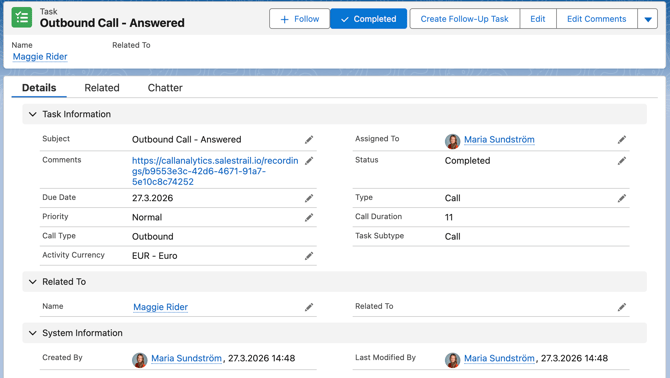Collapse the System Information section
This screenshot has width=670, height=378.
(32, 333)
